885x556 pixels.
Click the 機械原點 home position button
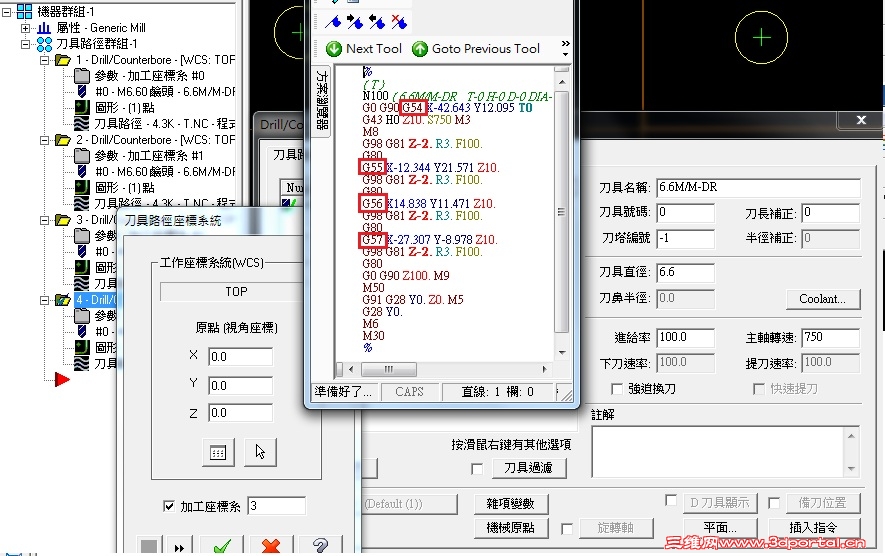[x=510, y=528]
